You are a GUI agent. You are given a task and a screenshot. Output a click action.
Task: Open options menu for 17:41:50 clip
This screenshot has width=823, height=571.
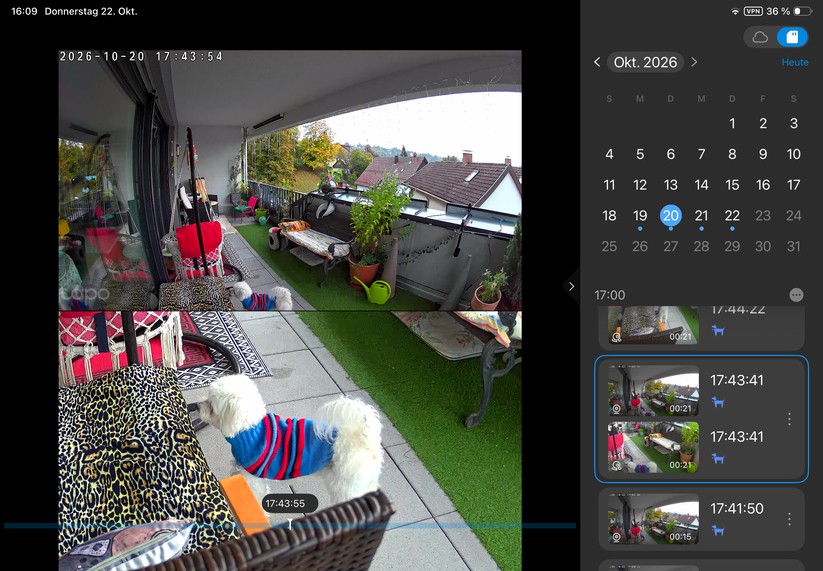click(x=789, y=519)
